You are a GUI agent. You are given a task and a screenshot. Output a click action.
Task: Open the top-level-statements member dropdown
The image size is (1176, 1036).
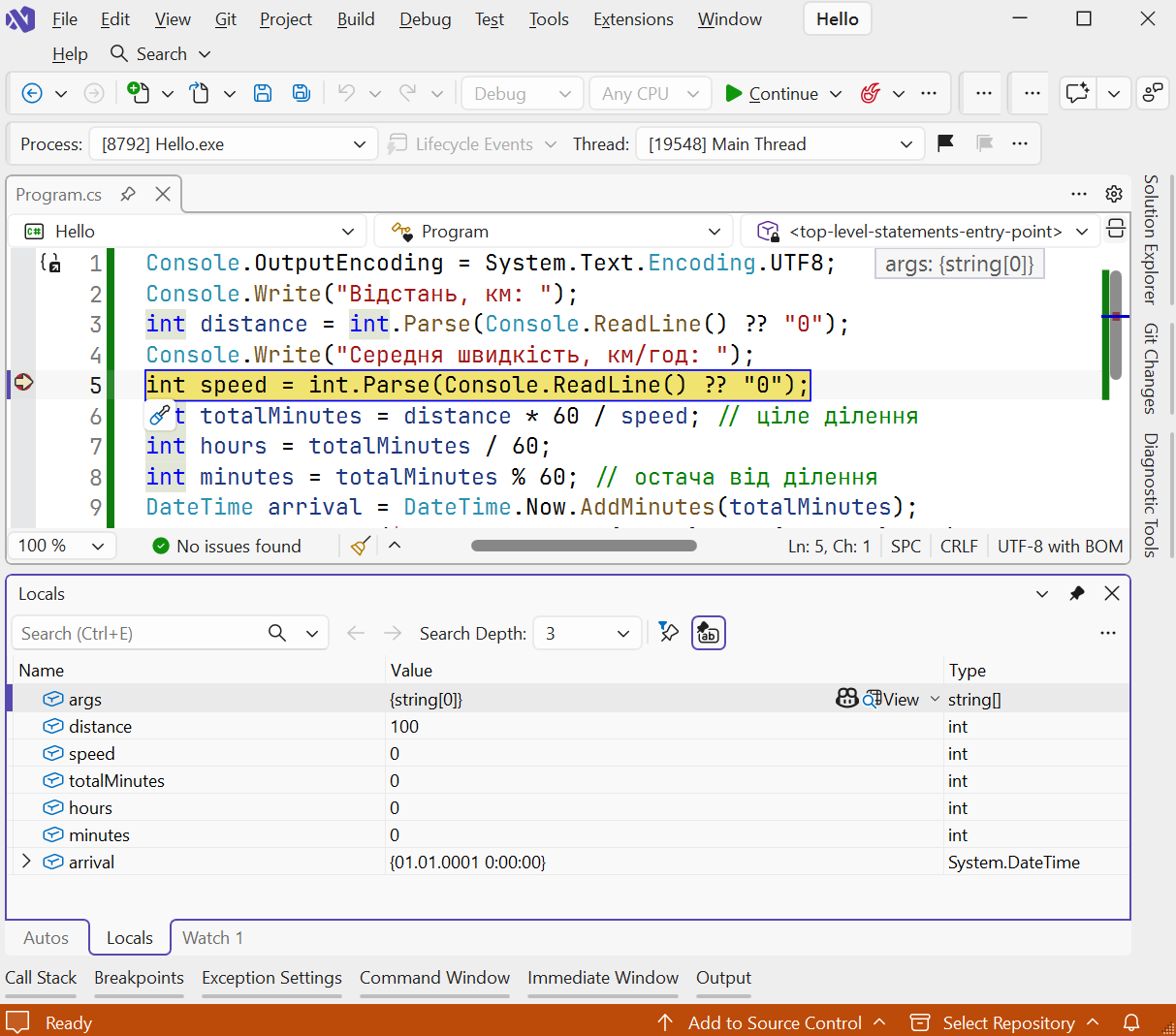coord(920,232)
